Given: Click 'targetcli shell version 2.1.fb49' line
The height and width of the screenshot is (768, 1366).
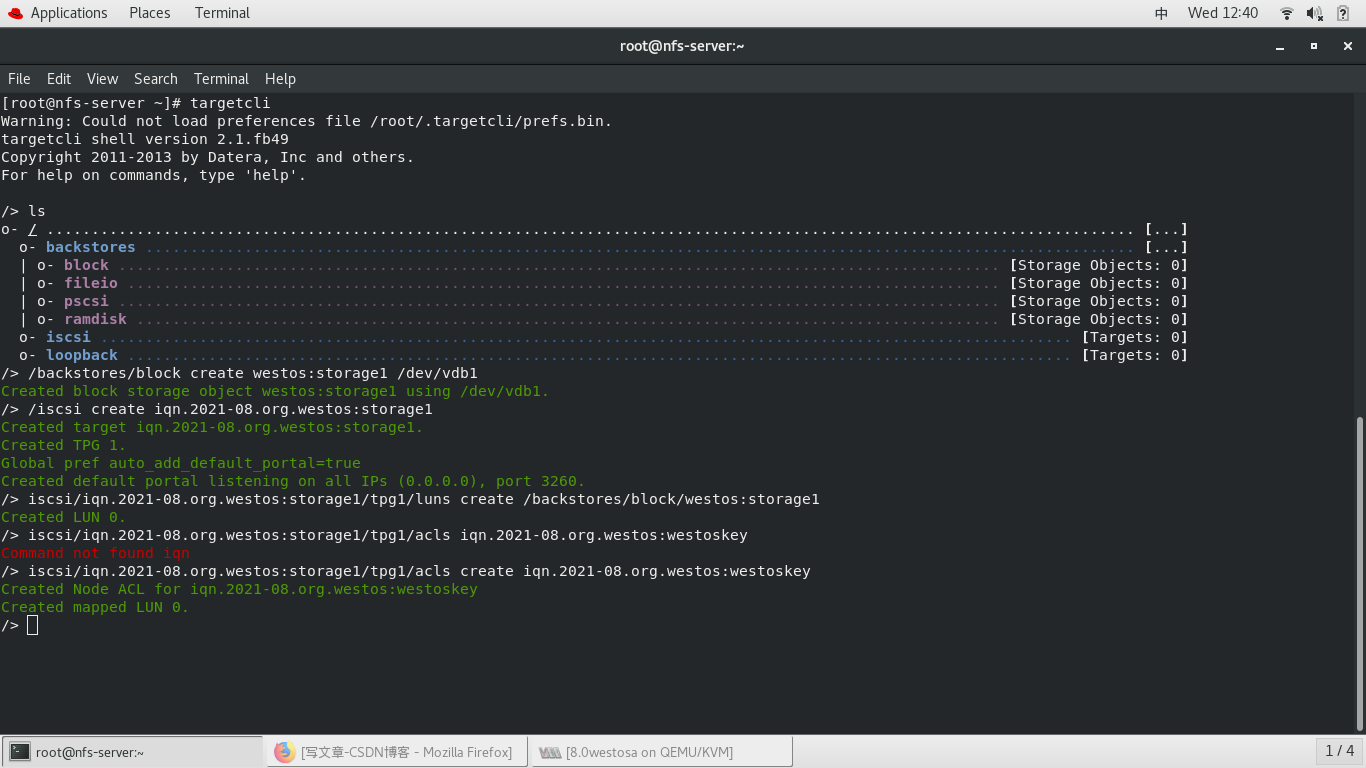Looking at the screenshot, I should (x=145, y=139).
